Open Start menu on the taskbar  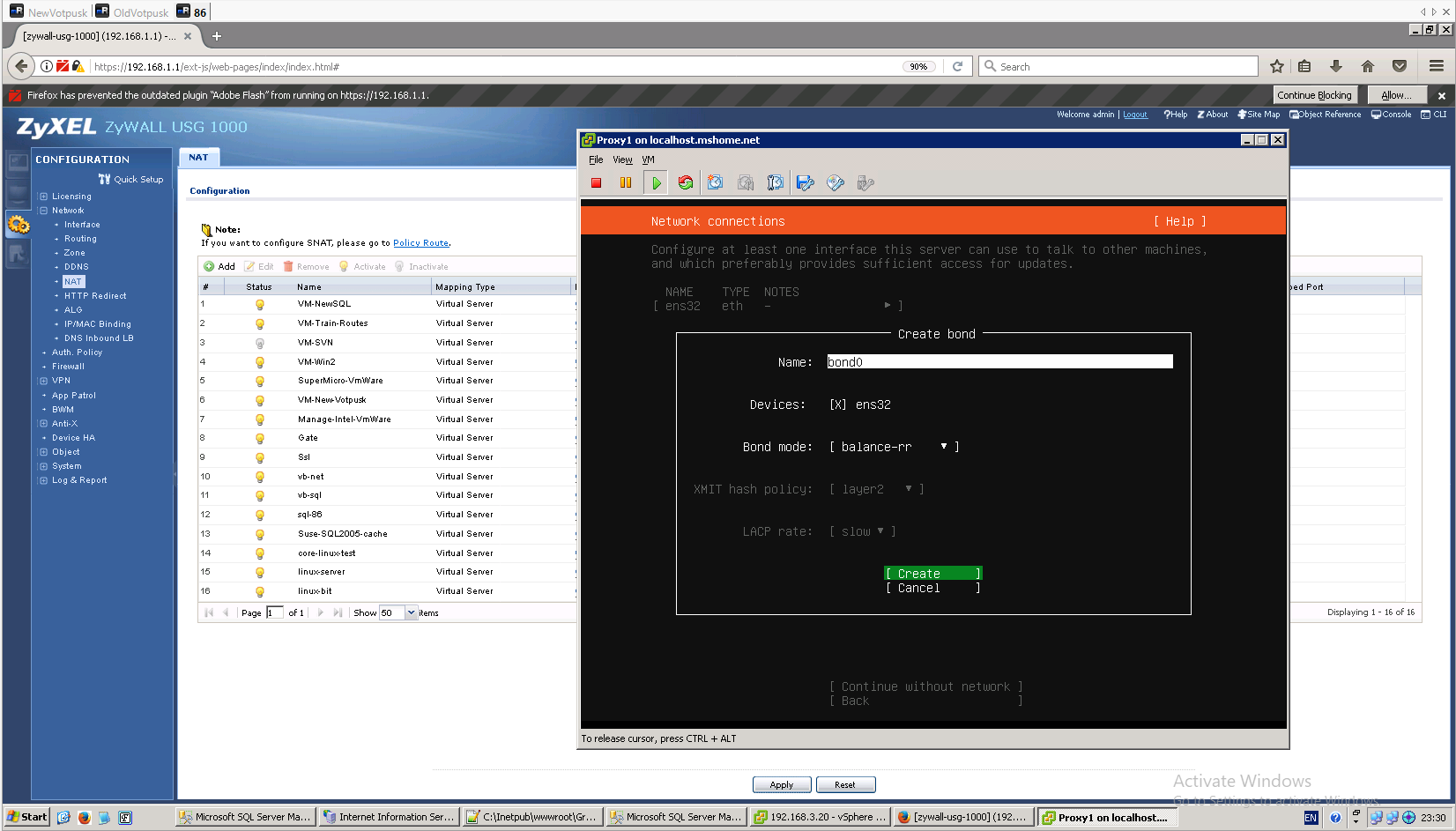[x=26, y=817]
